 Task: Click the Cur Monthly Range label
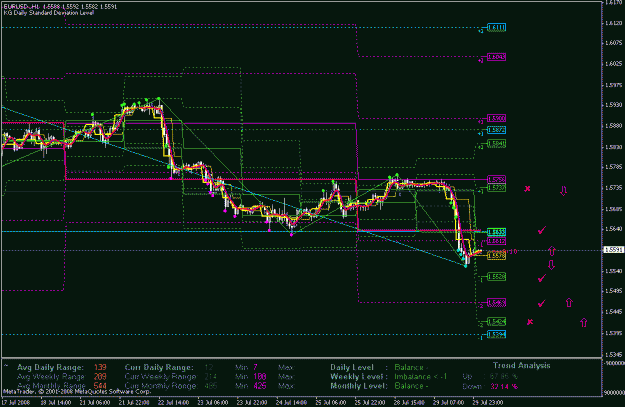160,386
